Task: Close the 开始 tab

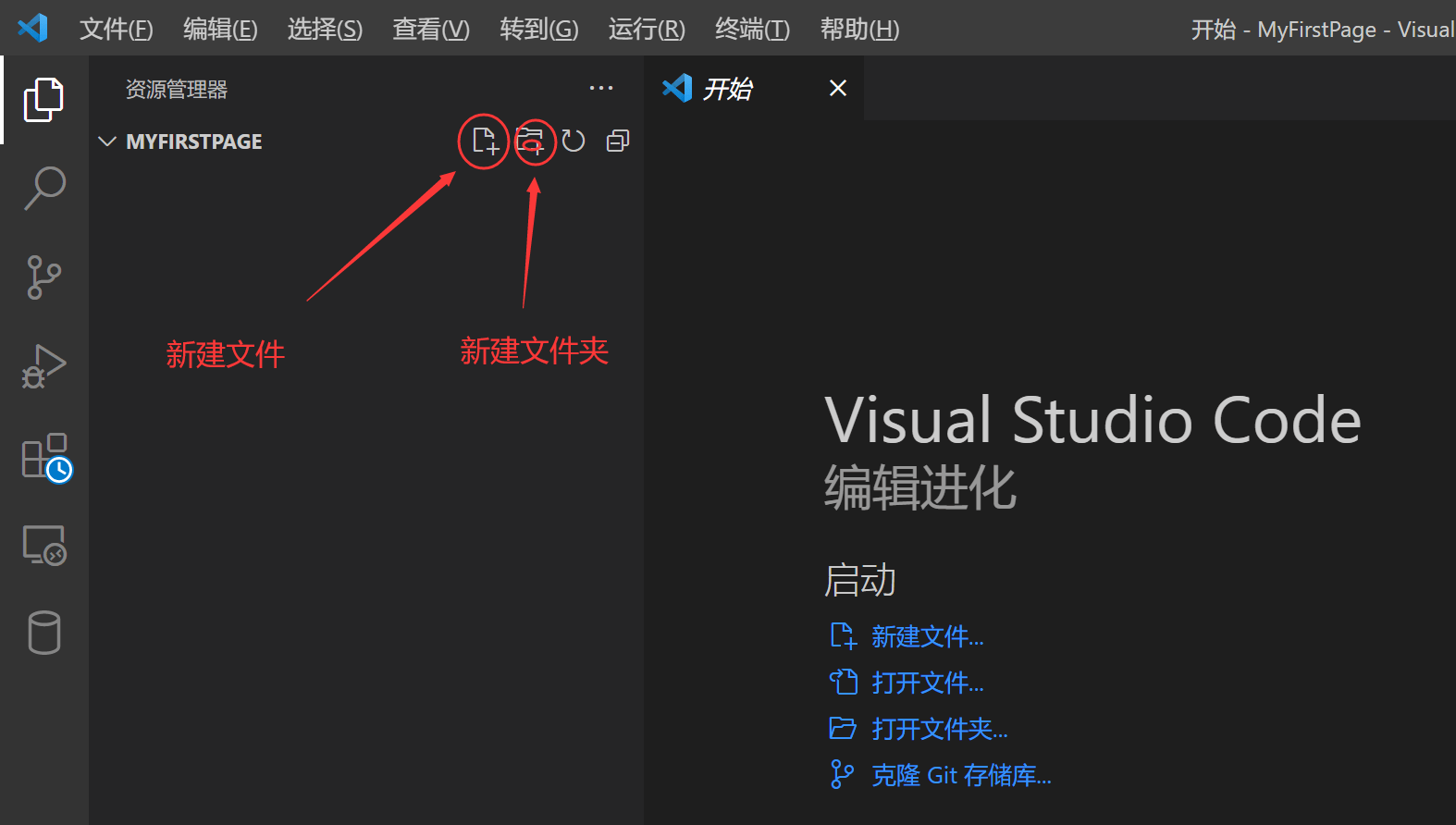Action: click(838, 88)
